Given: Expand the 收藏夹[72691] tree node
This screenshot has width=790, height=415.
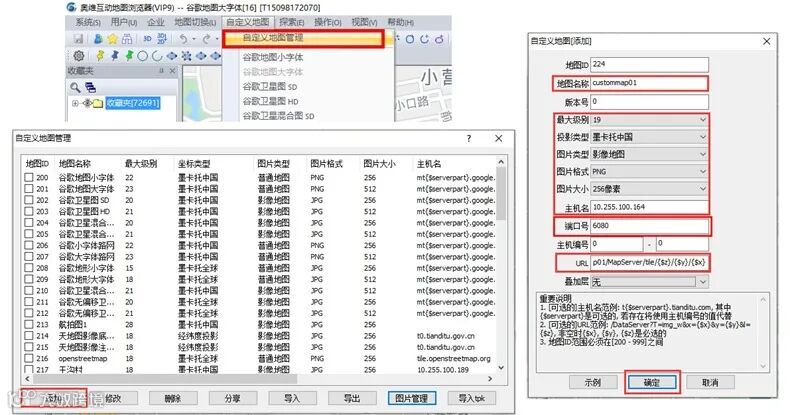Looking at the screenshot, I should click(x=75, y=103).
